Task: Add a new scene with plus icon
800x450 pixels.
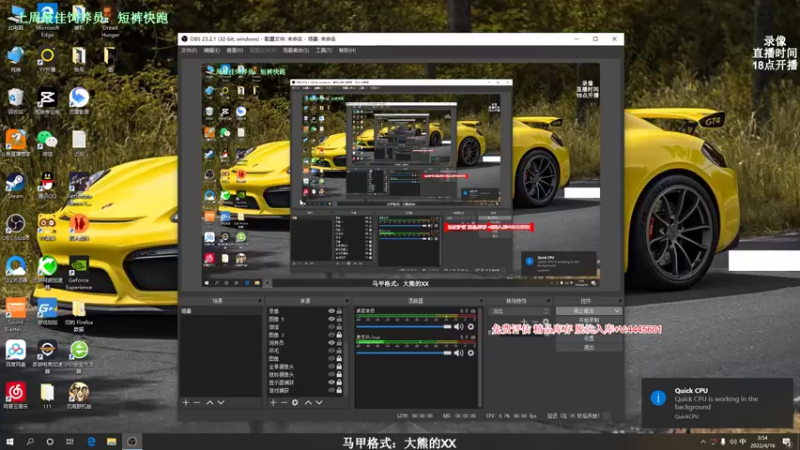Action: (x=186, y=403)
